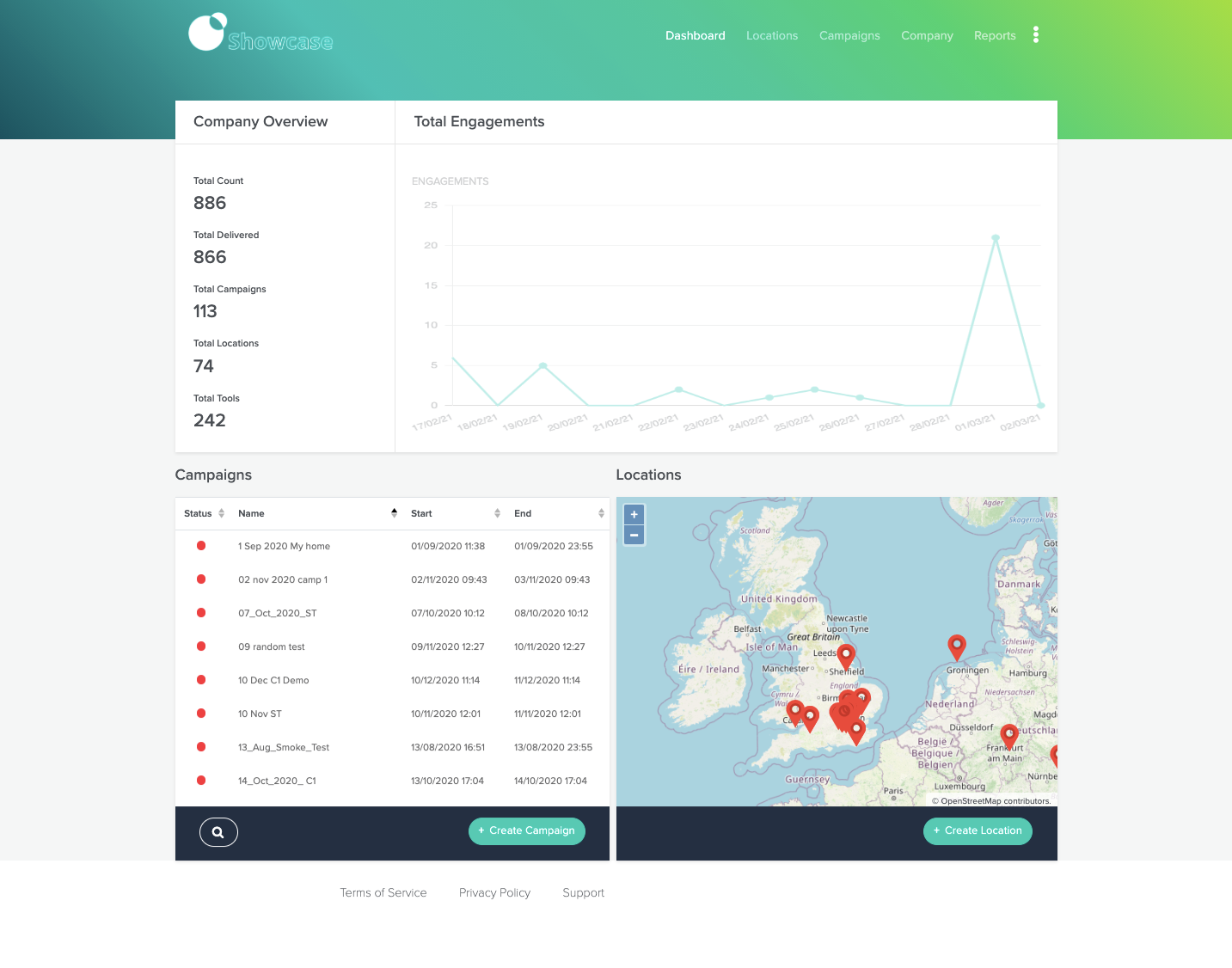Zoom in on the map with plus icon

tap(634, 513)
